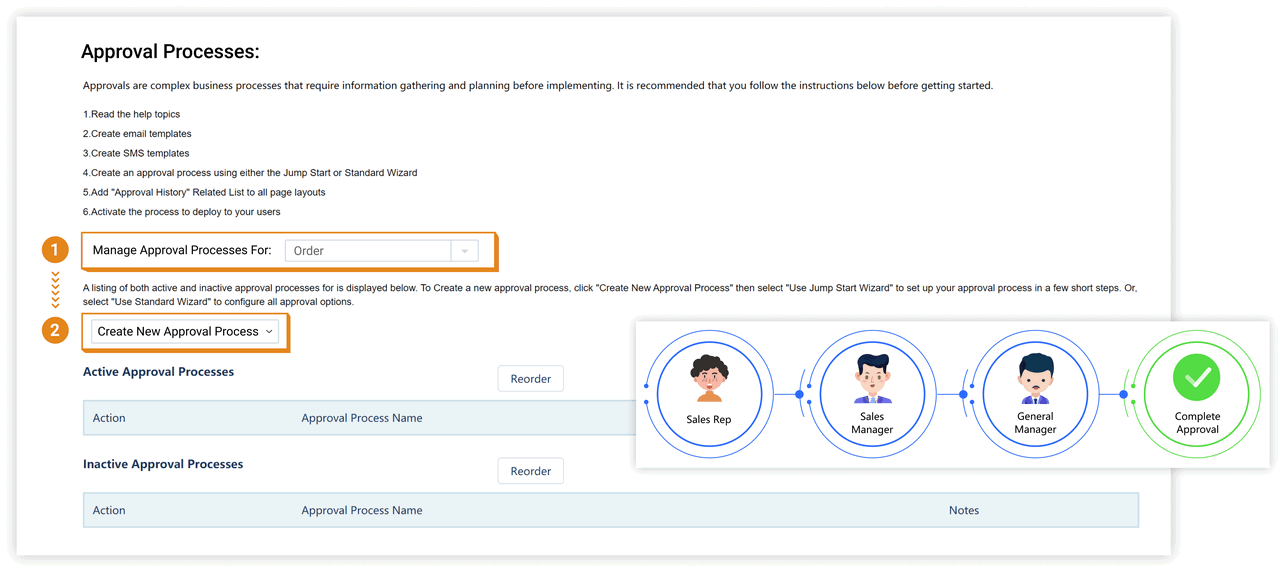This screenshot has width=1280, height=572.
Task: Select the Sales Manager avatar icon
Action: coord(872,379)
